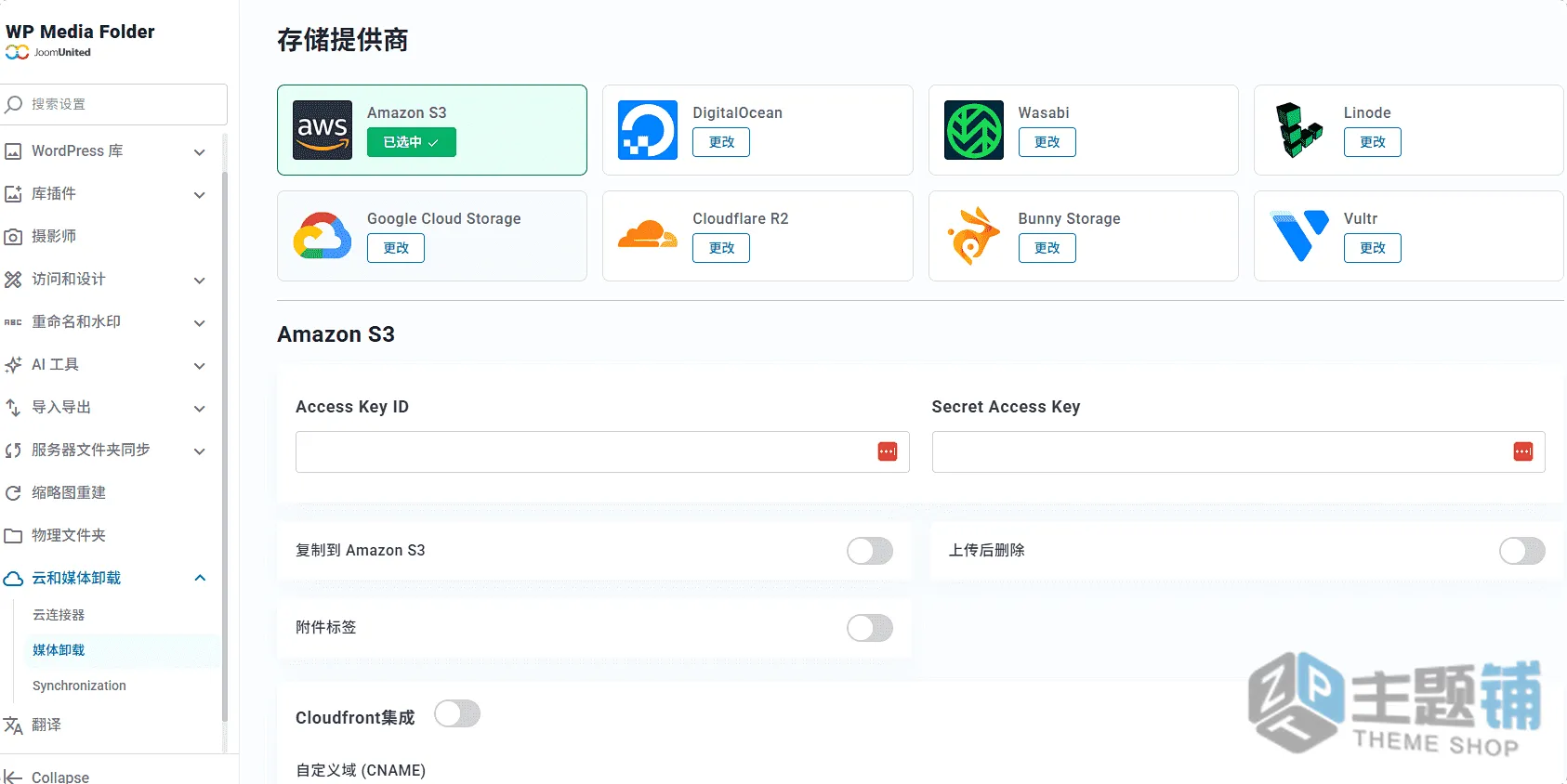Click the 重命名和水印 ABC icon
The image size is (1567, 784).
coord(13,322)
